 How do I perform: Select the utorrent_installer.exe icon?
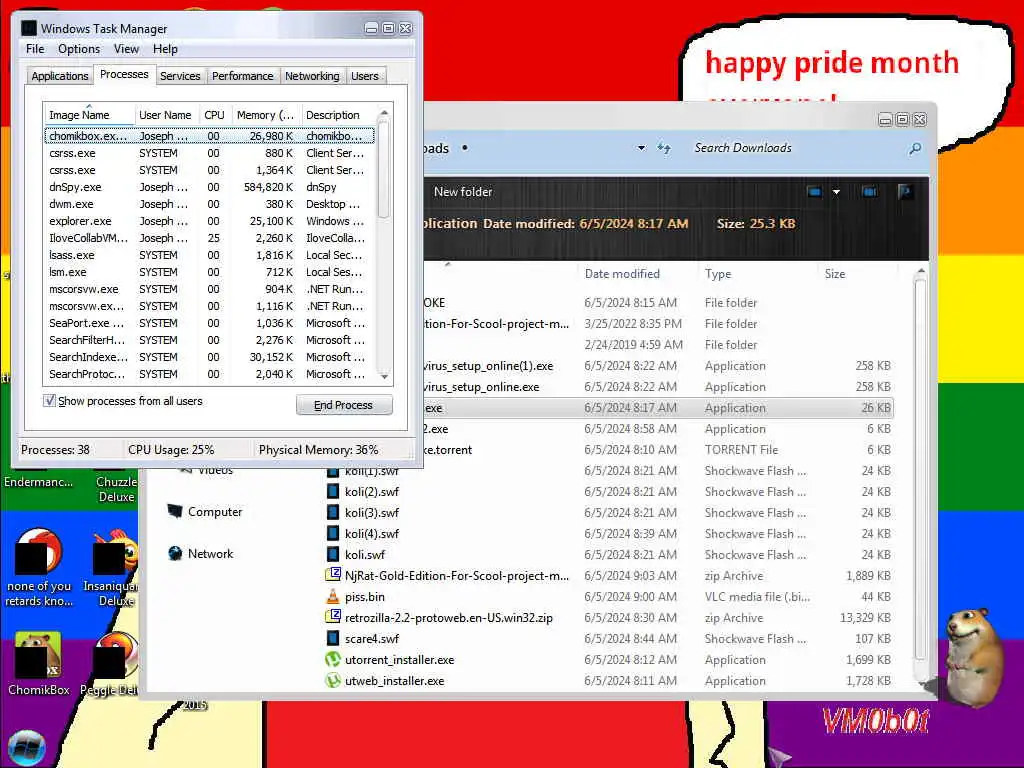[333, 660]
